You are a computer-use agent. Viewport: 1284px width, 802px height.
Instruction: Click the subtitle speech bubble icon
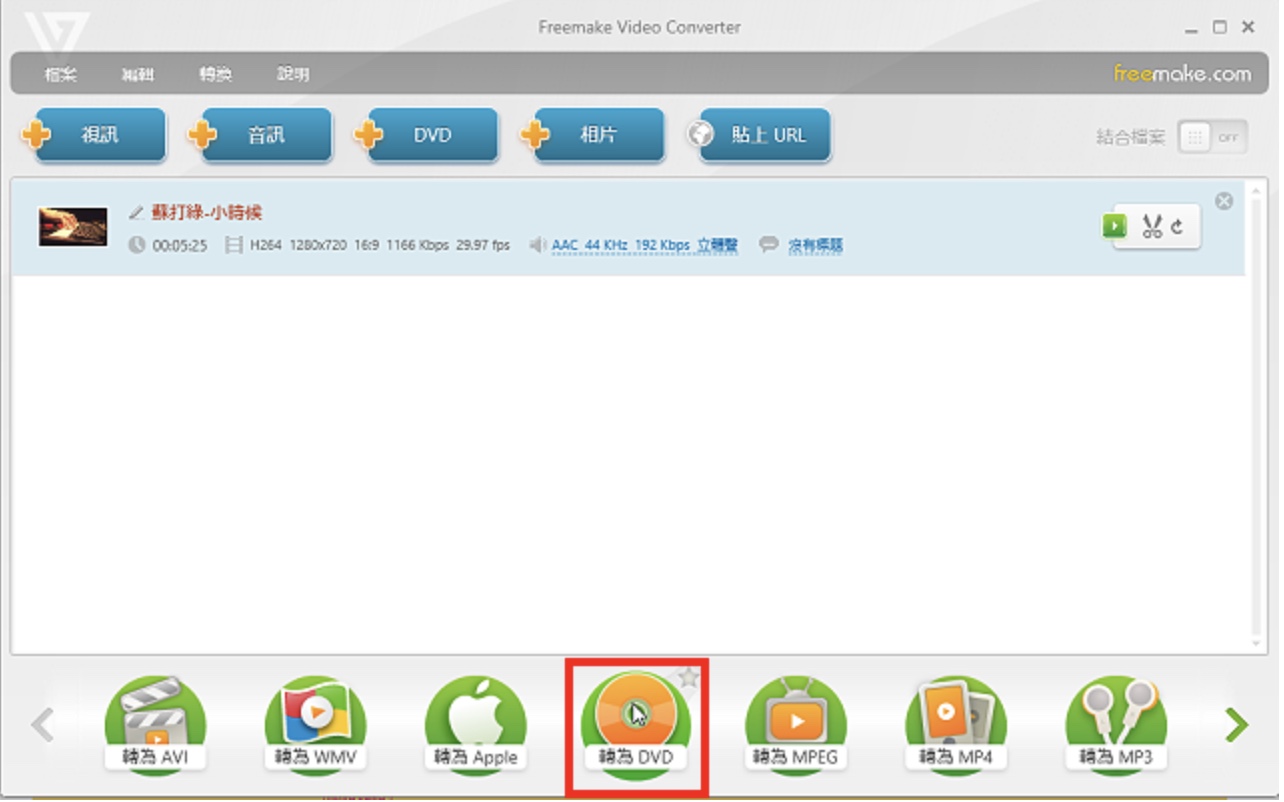click(x=768, y=245)
